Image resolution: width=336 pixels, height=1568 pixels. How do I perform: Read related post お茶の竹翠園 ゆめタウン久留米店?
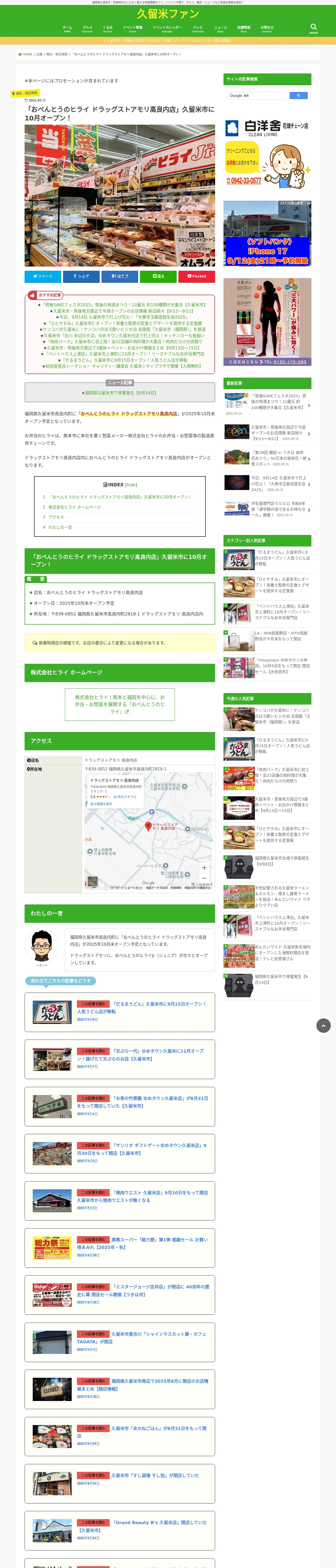tap(120, 1106)
